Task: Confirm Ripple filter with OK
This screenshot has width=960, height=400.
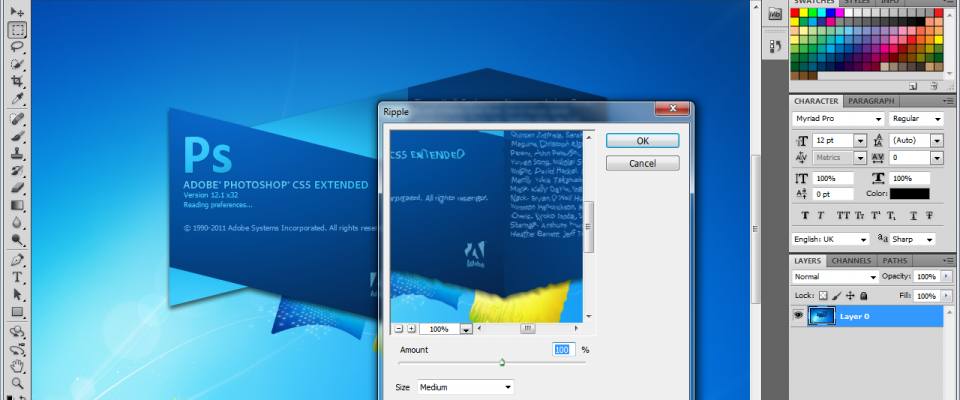Action: click(x=642, y=141)
